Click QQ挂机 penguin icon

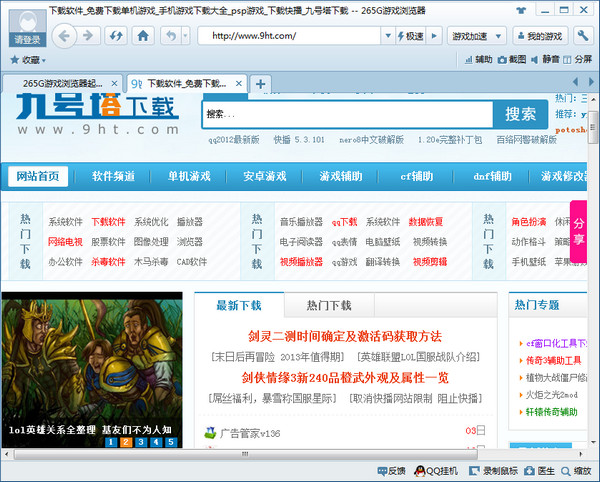tap(421, 471)
